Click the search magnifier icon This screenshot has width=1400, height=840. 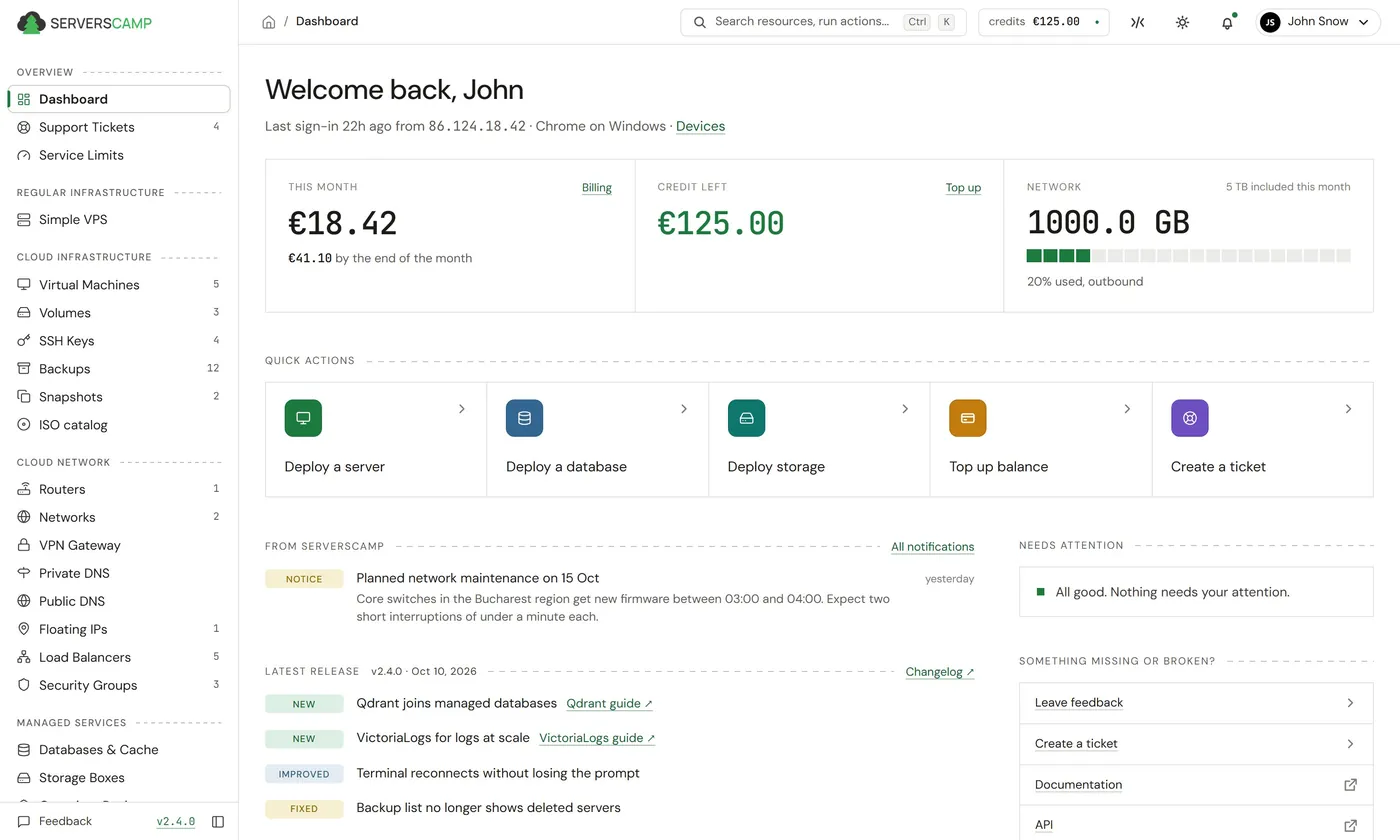(x=700, y=22)
